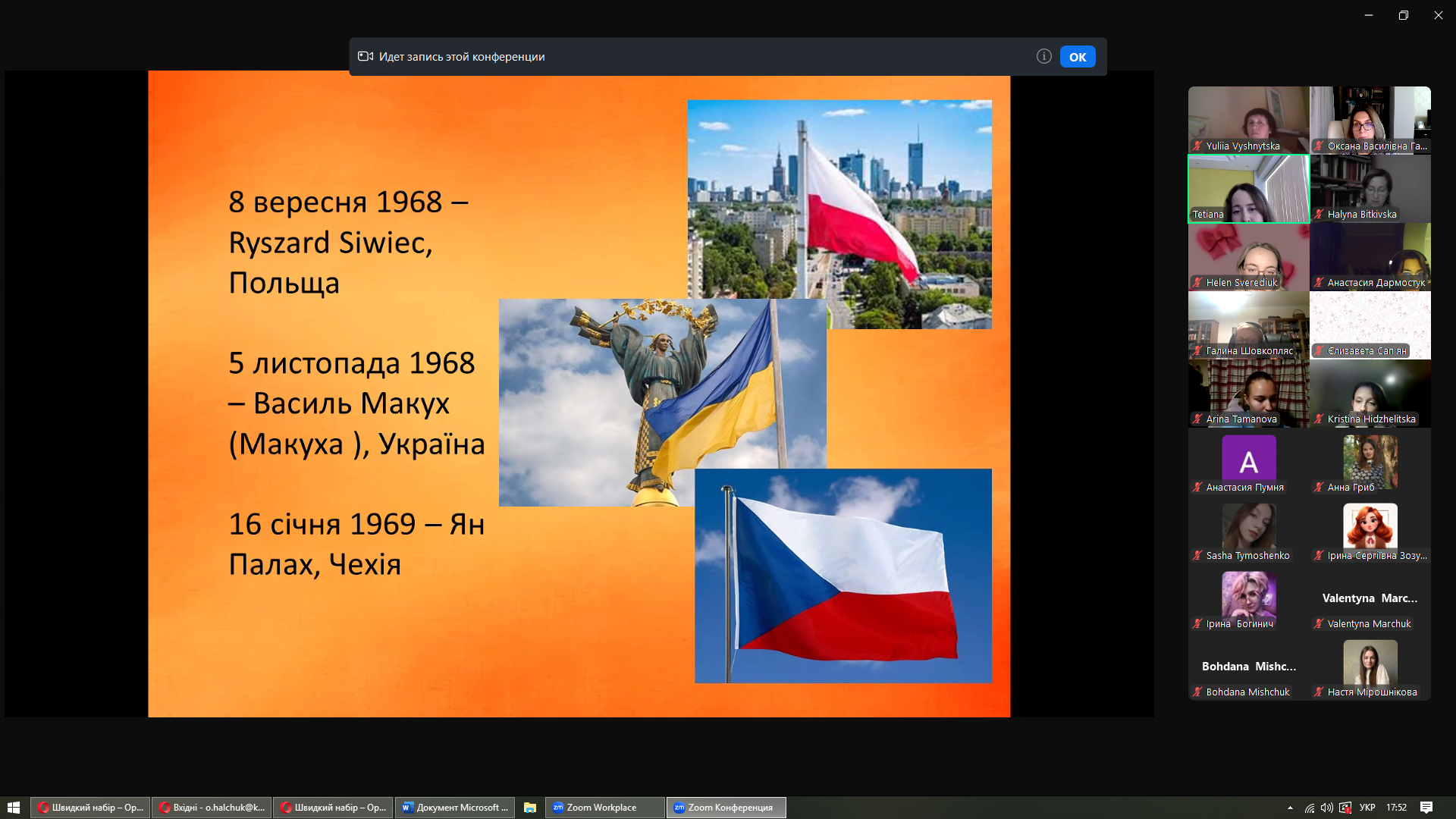
Task: Switch to Zoom Workplace taskbar window
Action: tap(604, 808)
